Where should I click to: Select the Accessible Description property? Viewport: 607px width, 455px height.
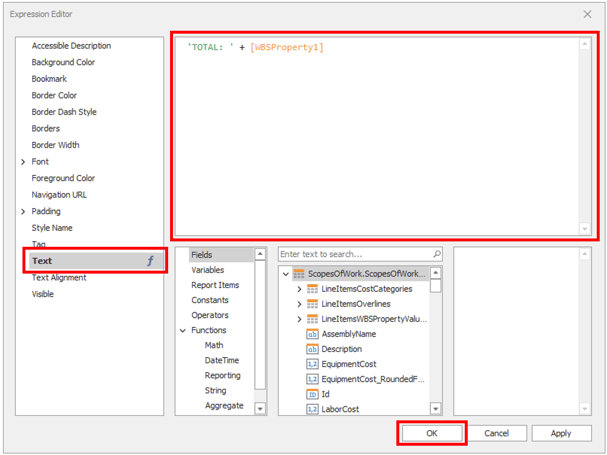(71, 46)
